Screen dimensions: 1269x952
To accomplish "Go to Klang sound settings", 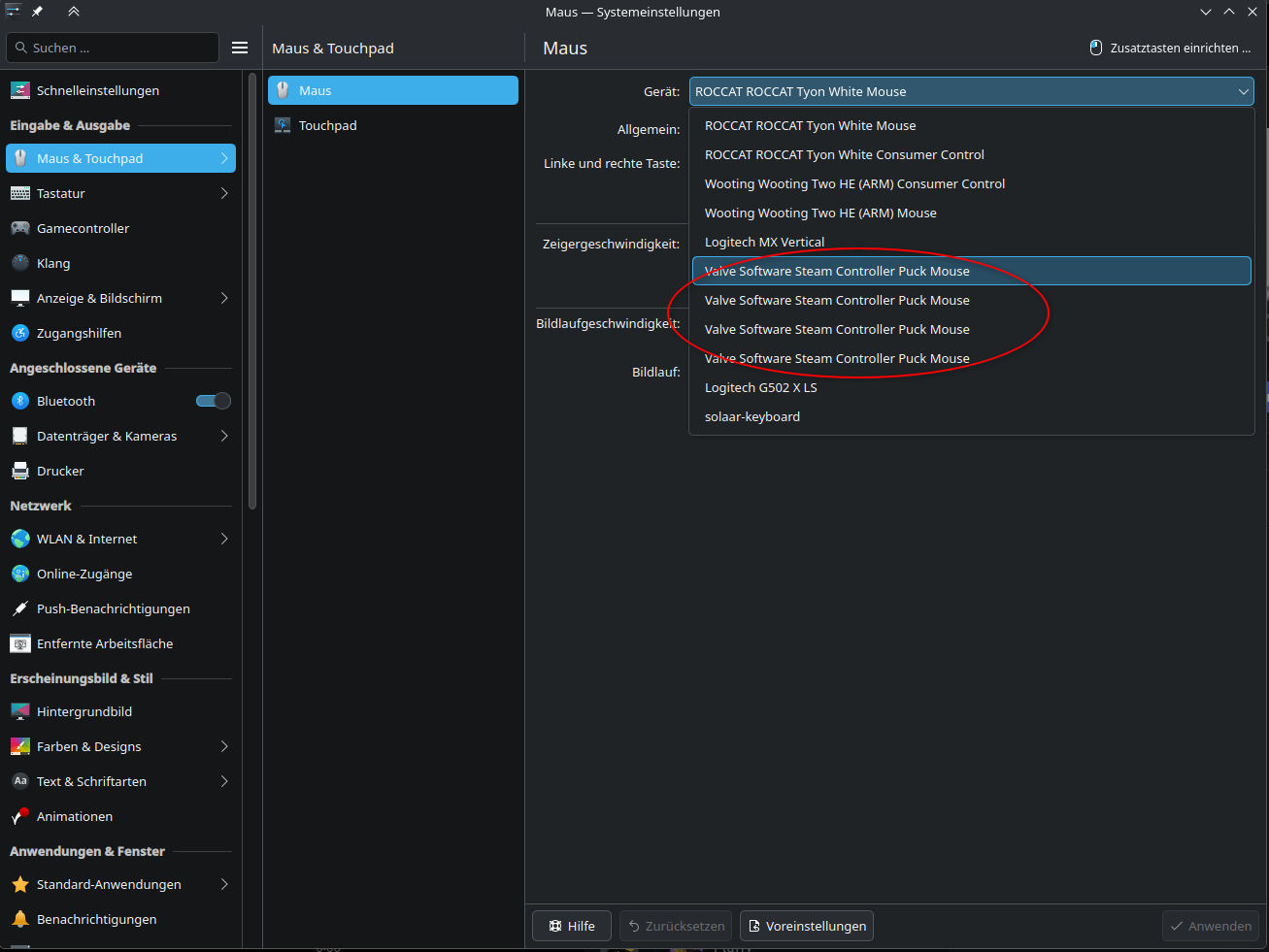I will pos(120,263).
